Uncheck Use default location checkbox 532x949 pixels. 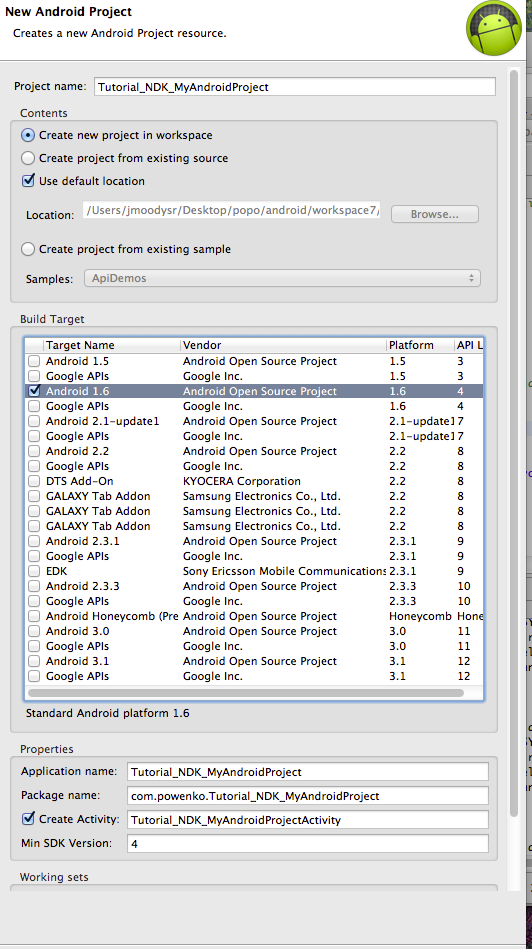click(28, 180)
